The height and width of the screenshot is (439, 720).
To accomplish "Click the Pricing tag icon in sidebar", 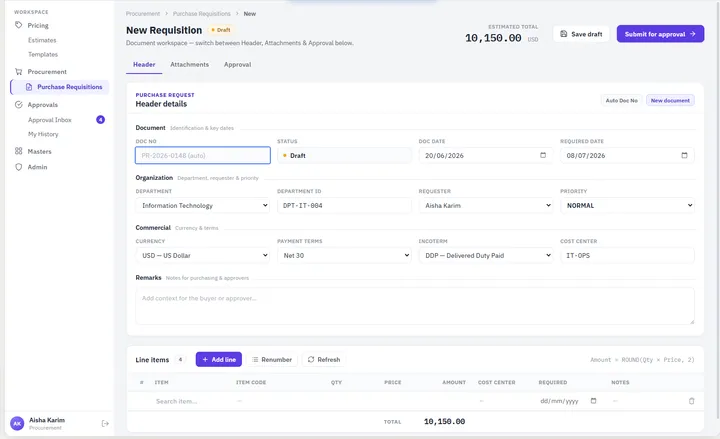I will (18, 25).
